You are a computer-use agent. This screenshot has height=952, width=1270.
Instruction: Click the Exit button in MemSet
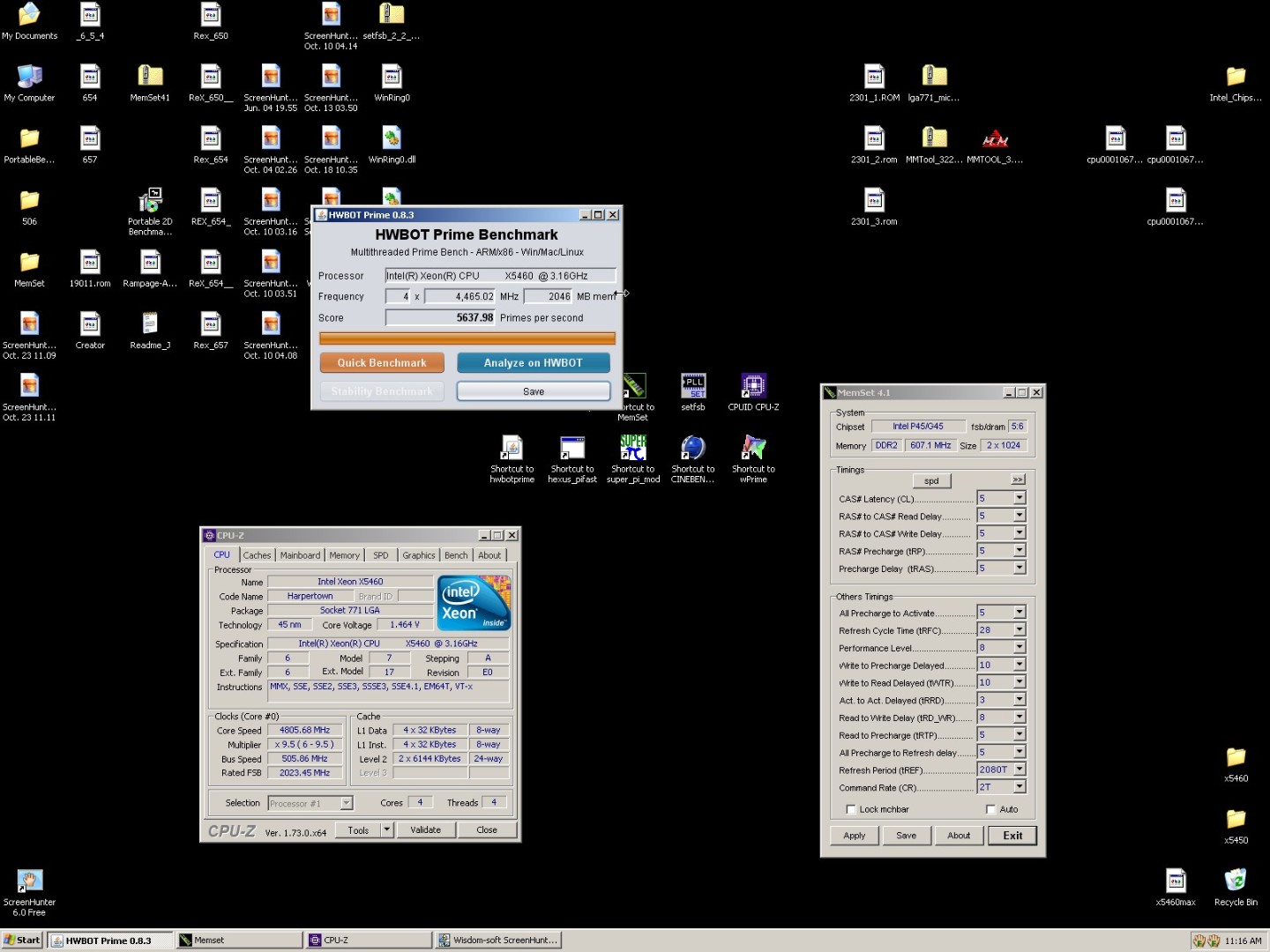tap(1012, 836)
